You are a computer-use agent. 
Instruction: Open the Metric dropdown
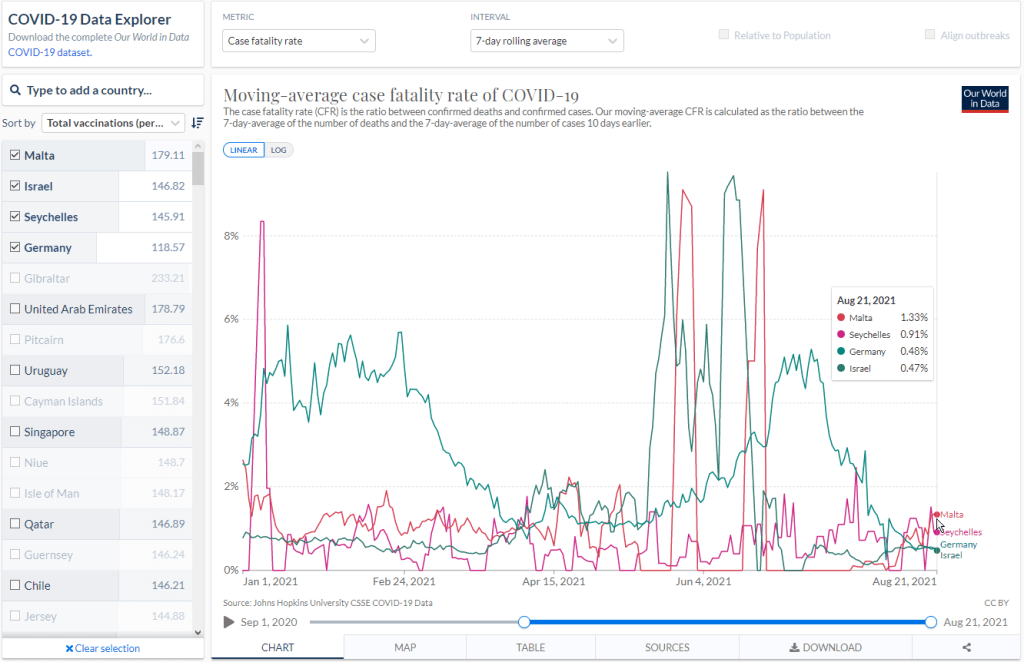tap(298, 41)
